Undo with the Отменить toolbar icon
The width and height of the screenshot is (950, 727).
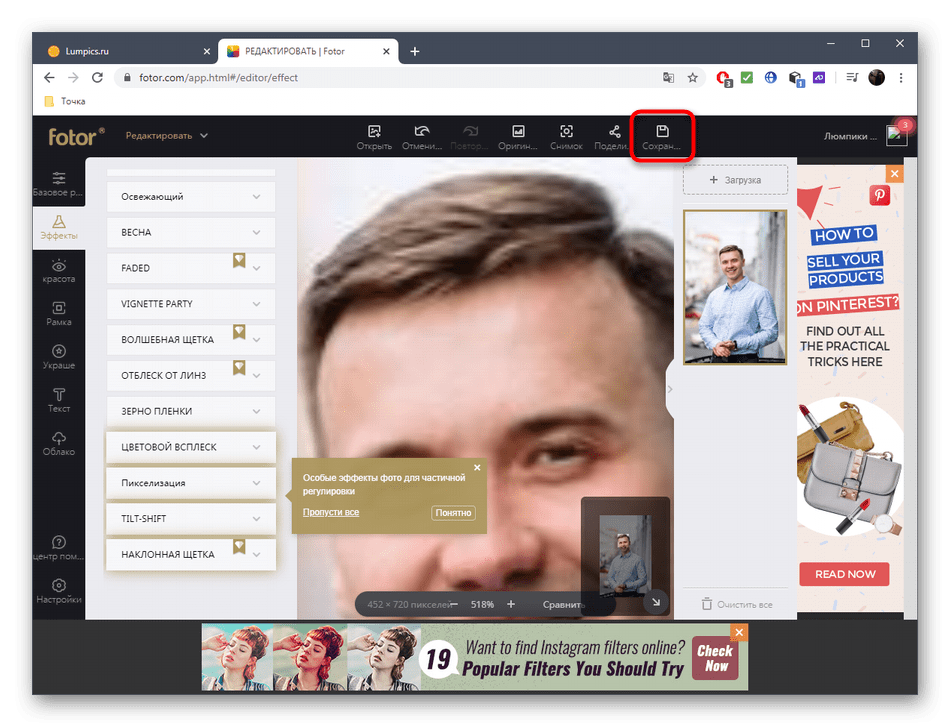click(x=422, y=138)
